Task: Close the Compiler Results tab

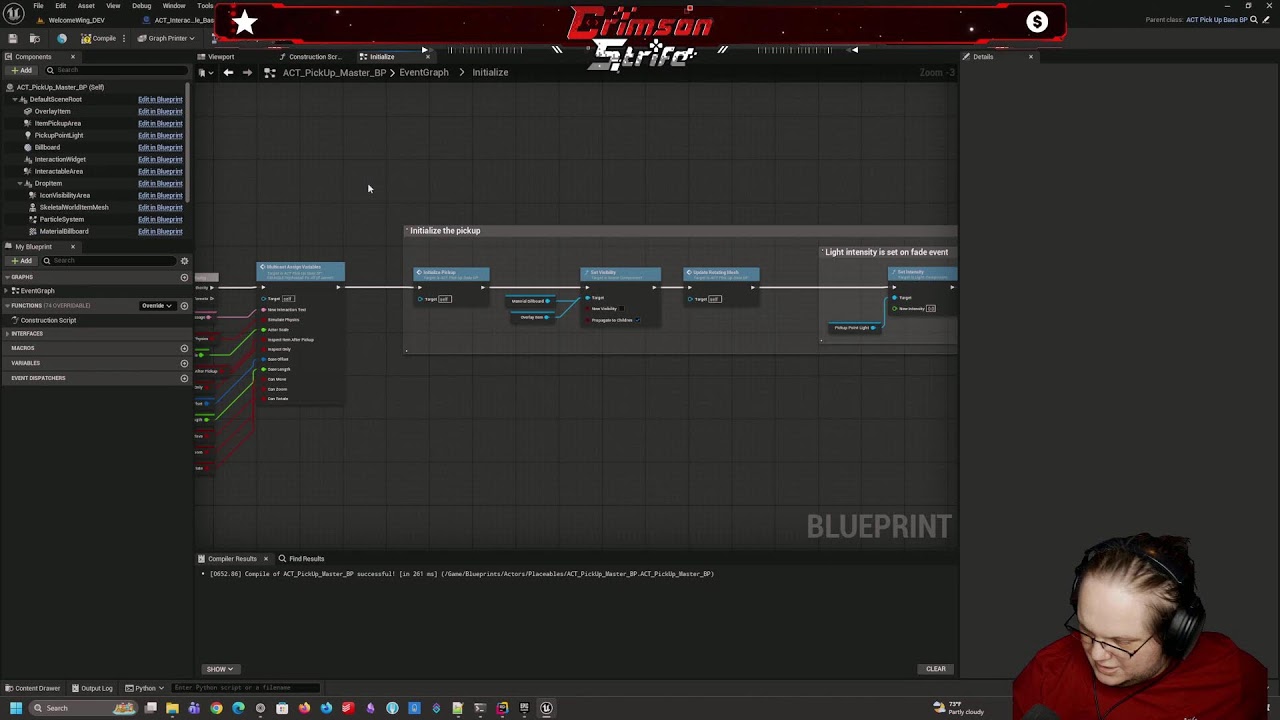Action: (265, 558)
